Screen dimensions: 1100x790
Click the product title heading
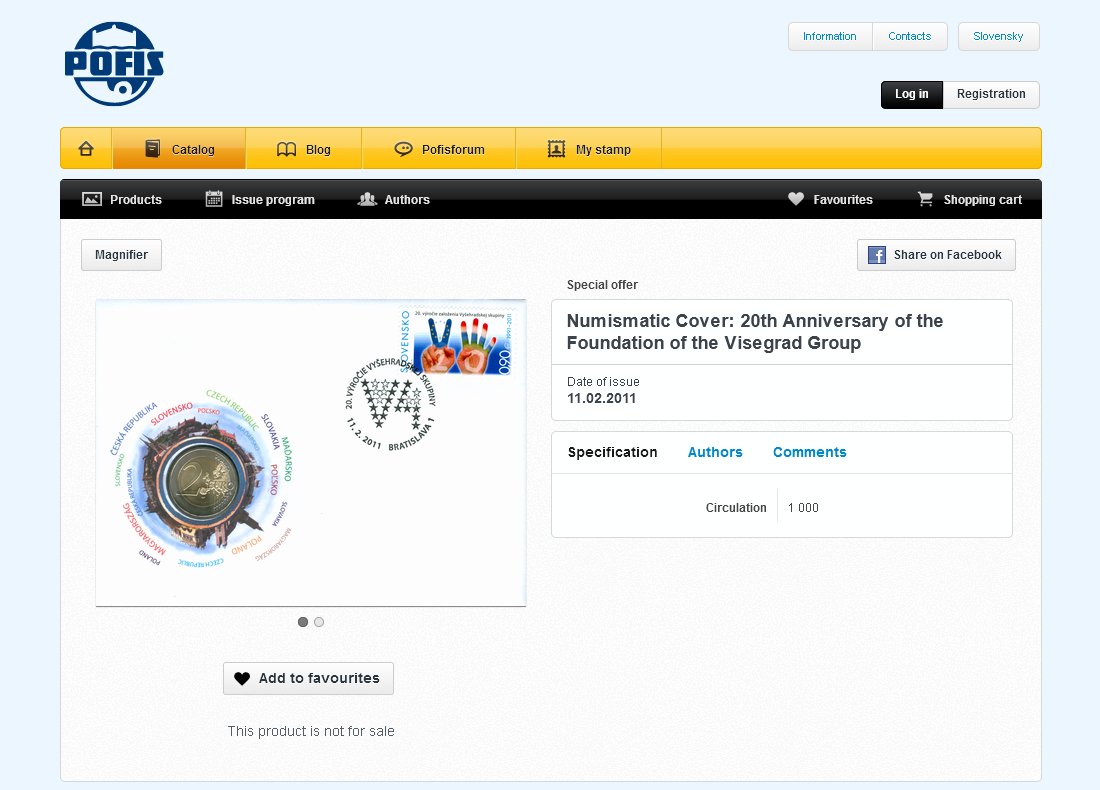(755, 332)
